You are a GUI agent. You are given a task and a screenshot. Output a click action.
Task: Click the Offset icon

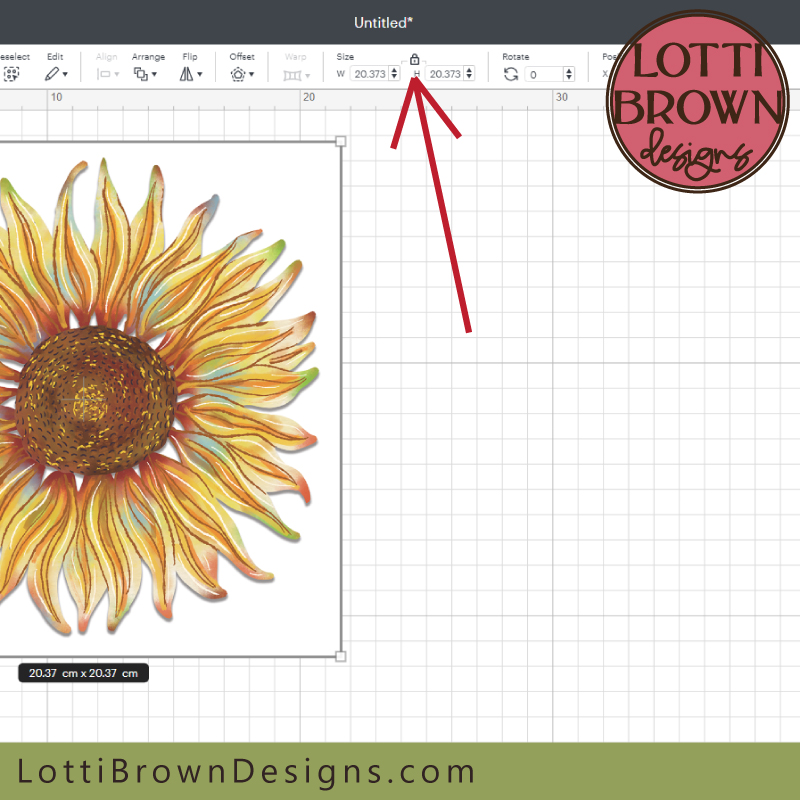[238, 74]
